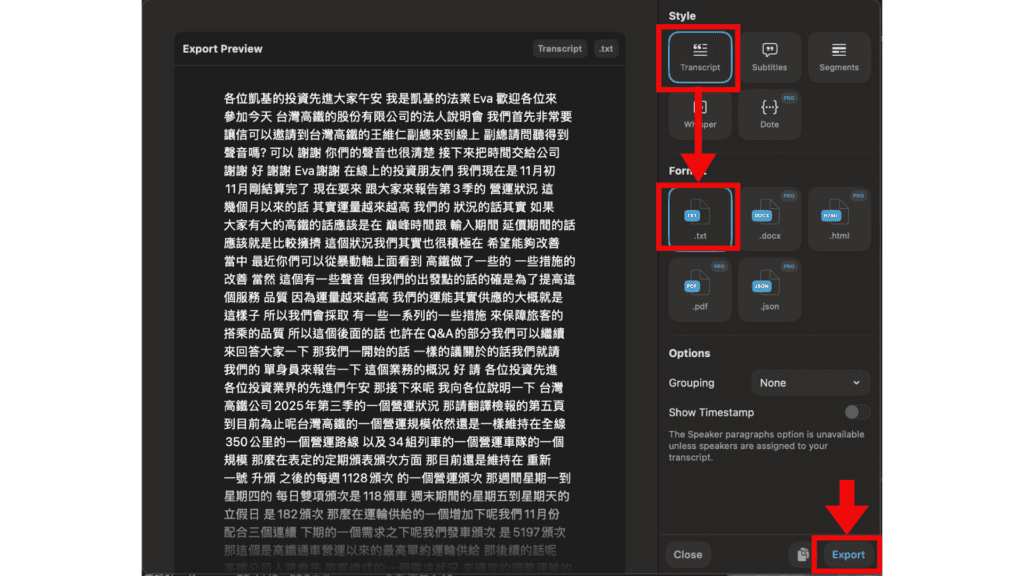Image resolution: width=1024 pixels, height=576 pixels.
Task: Enable the Show Timestamp switch
Action: click(x=855, y=412)
